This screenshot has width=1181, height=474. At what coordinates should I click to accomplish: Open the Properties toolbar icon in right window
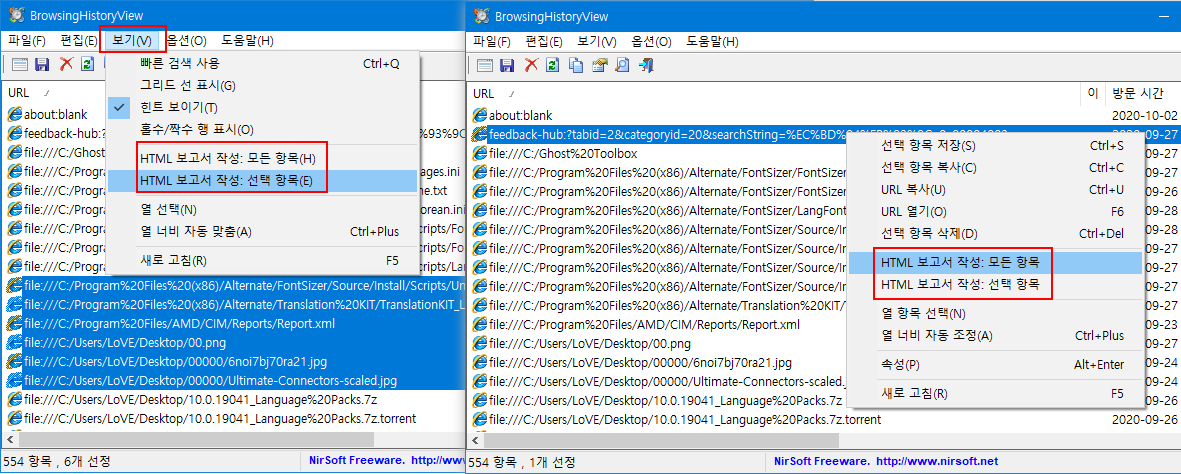click(x=600, y=65)
